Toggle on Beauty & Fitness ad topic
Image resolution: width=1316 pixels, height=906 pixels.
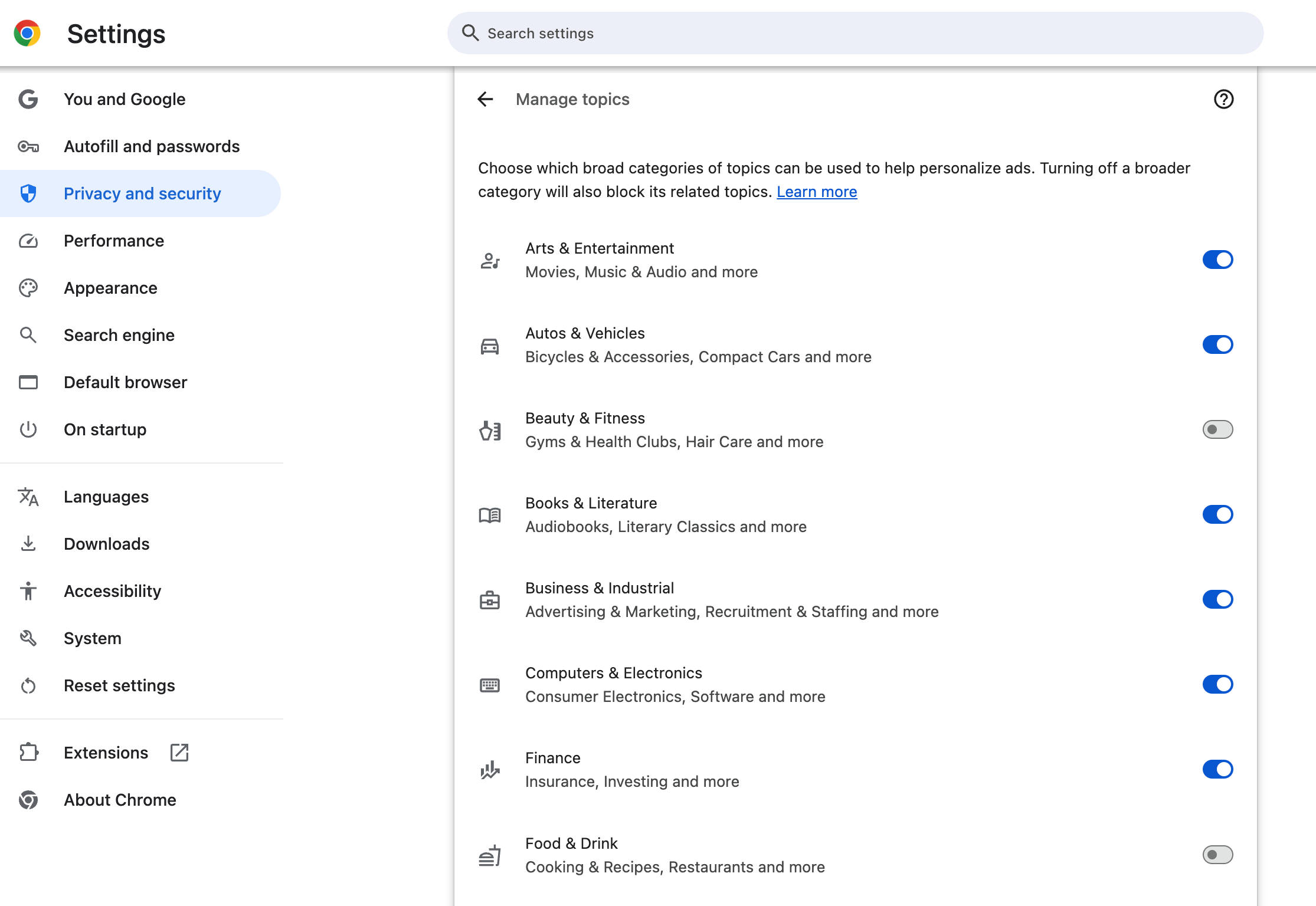1218,430
